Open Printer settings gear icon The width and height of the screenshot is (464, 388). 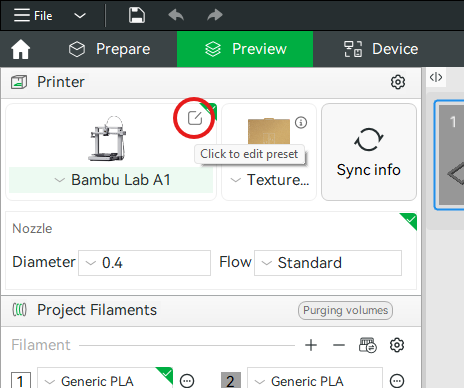(398, 82)
